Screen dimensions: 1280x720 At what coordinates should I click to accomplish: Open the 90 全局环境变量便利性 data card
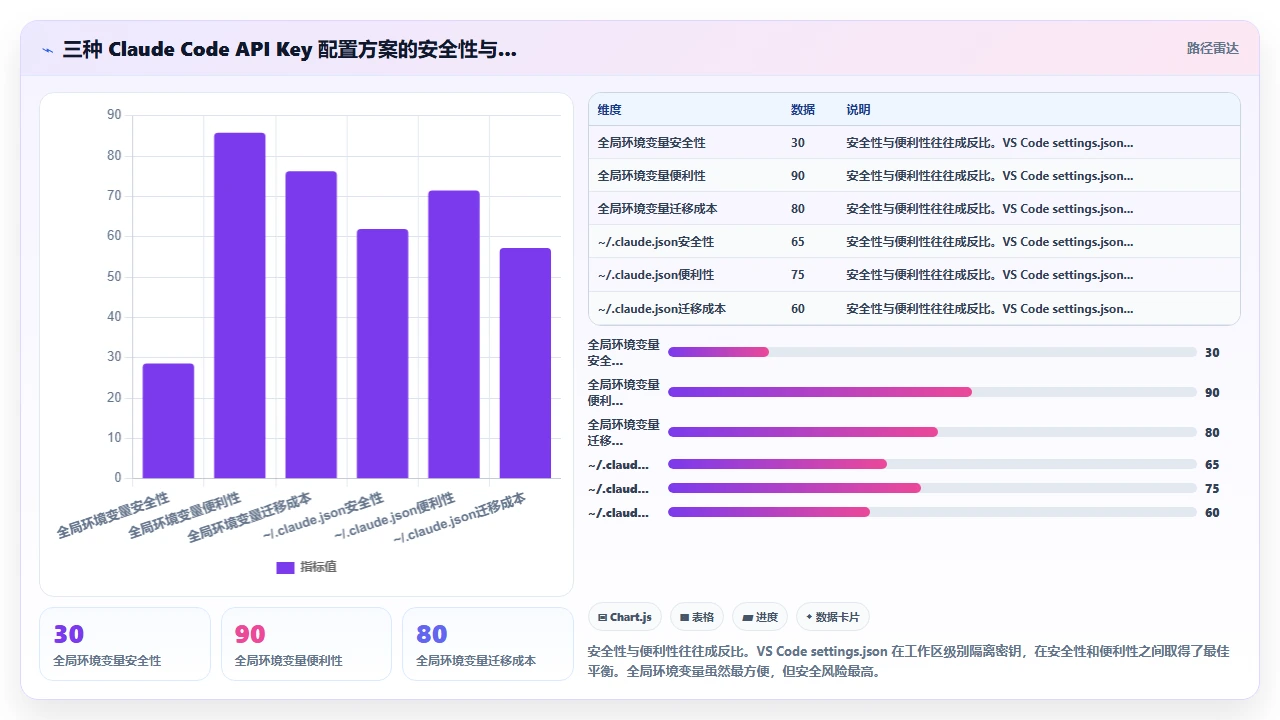click(x=306, y=644)
